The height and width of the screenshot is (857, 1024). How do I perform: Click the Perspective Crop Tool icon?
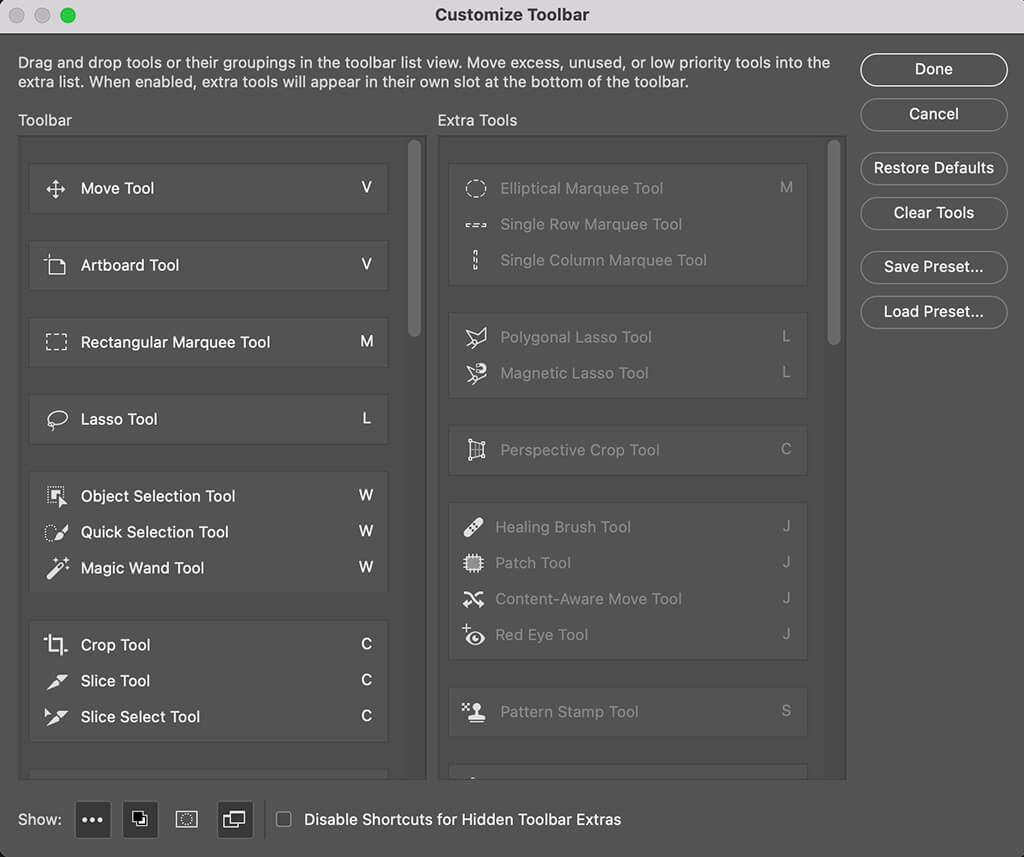474,450
